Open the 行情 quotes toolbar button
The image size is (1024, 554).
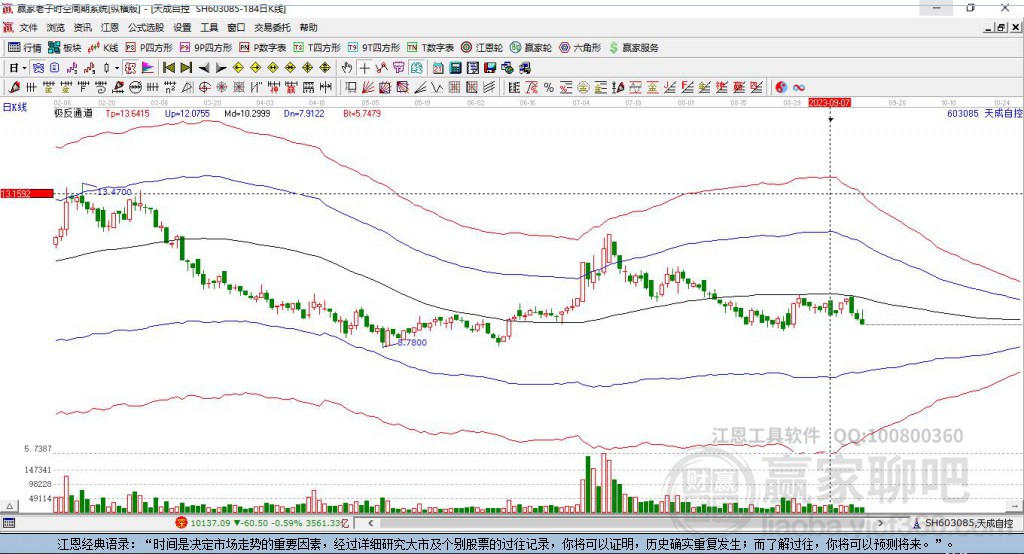(x=25, y=48)
